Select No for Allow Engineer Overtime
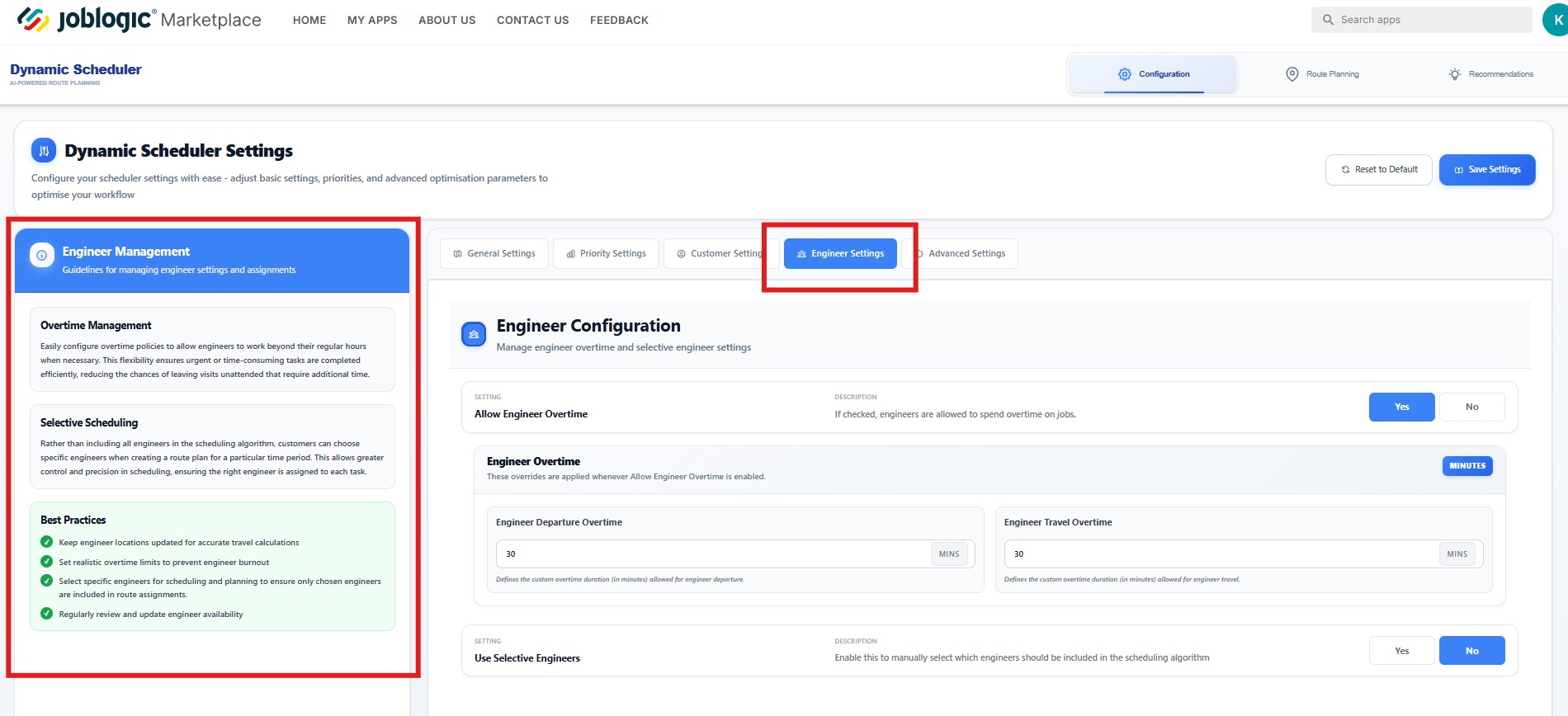The width and height of the screenshot is (1568, 716). (x=1472, y=407)
